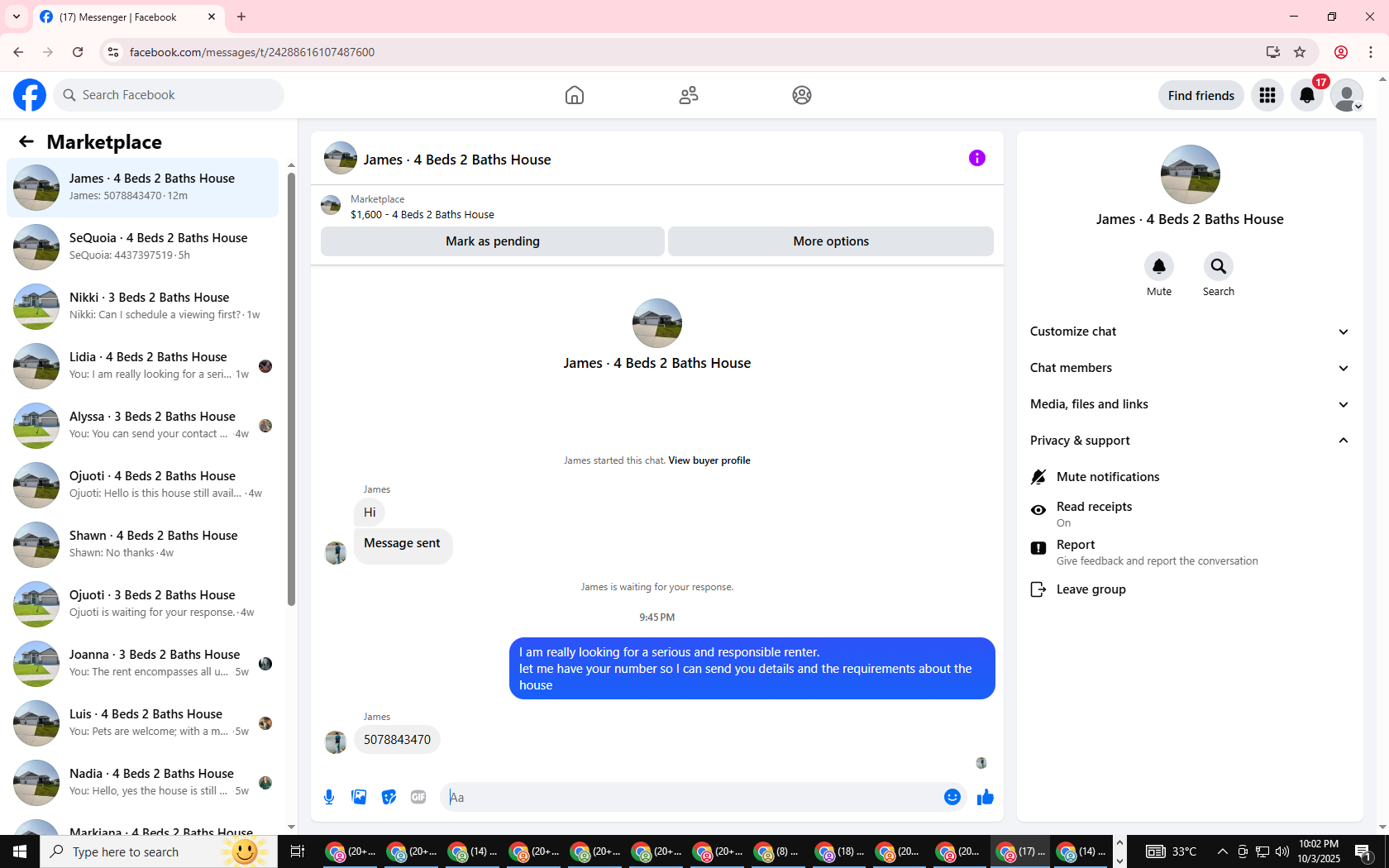The width and height of the screenshot is (1389, 868).
Task: Open the account profile avatar menu
Action: pos(1347,95)
